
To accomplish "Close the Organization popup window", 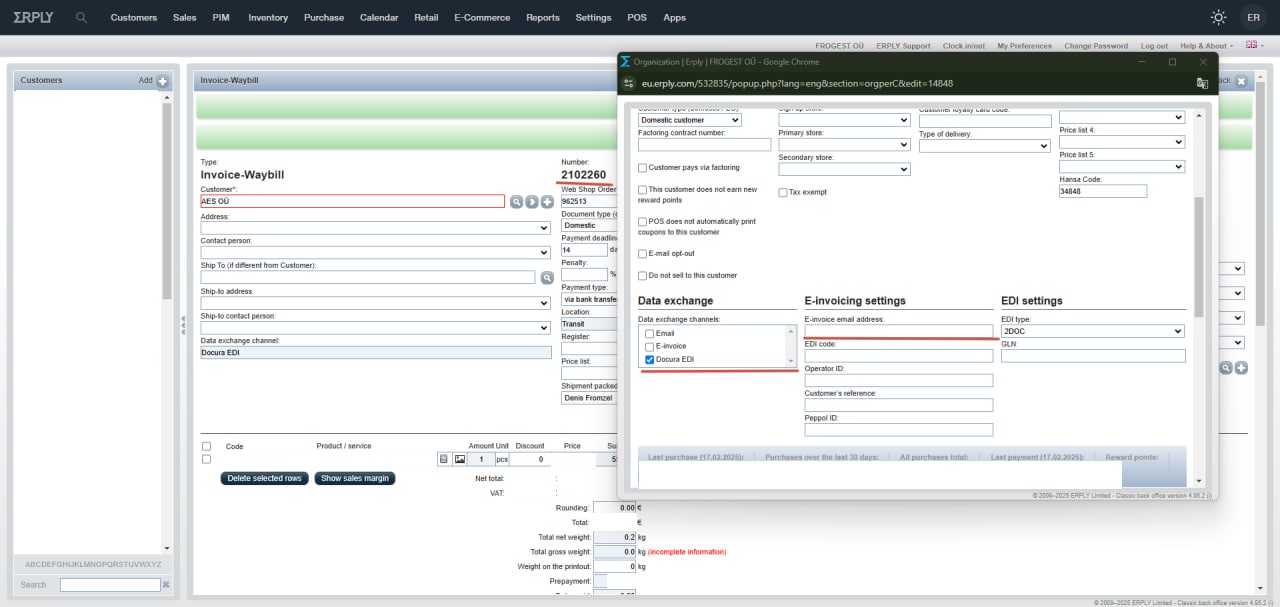I will point(1203,62).
